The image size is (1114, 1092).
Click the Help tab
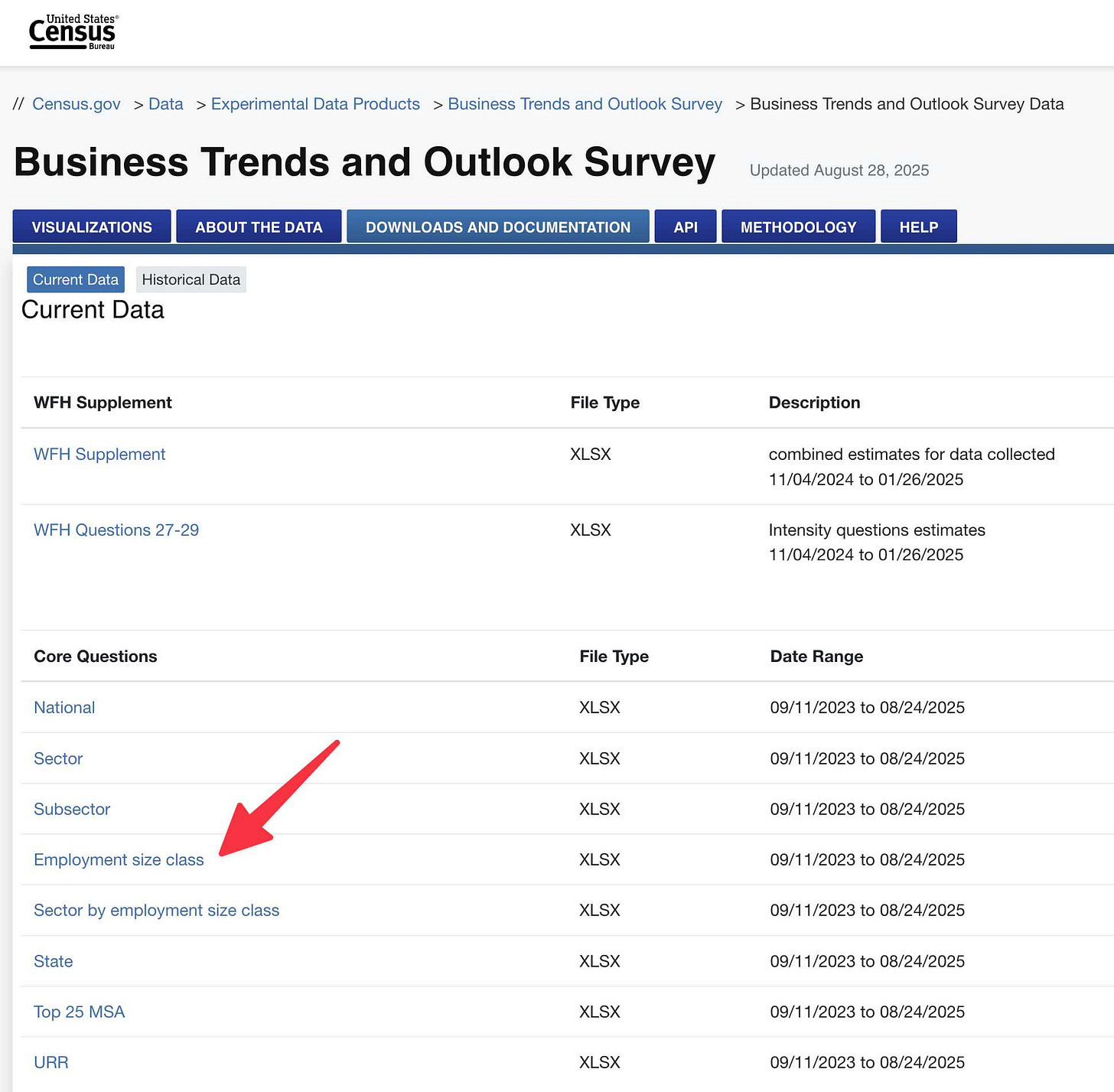[918, 227]
